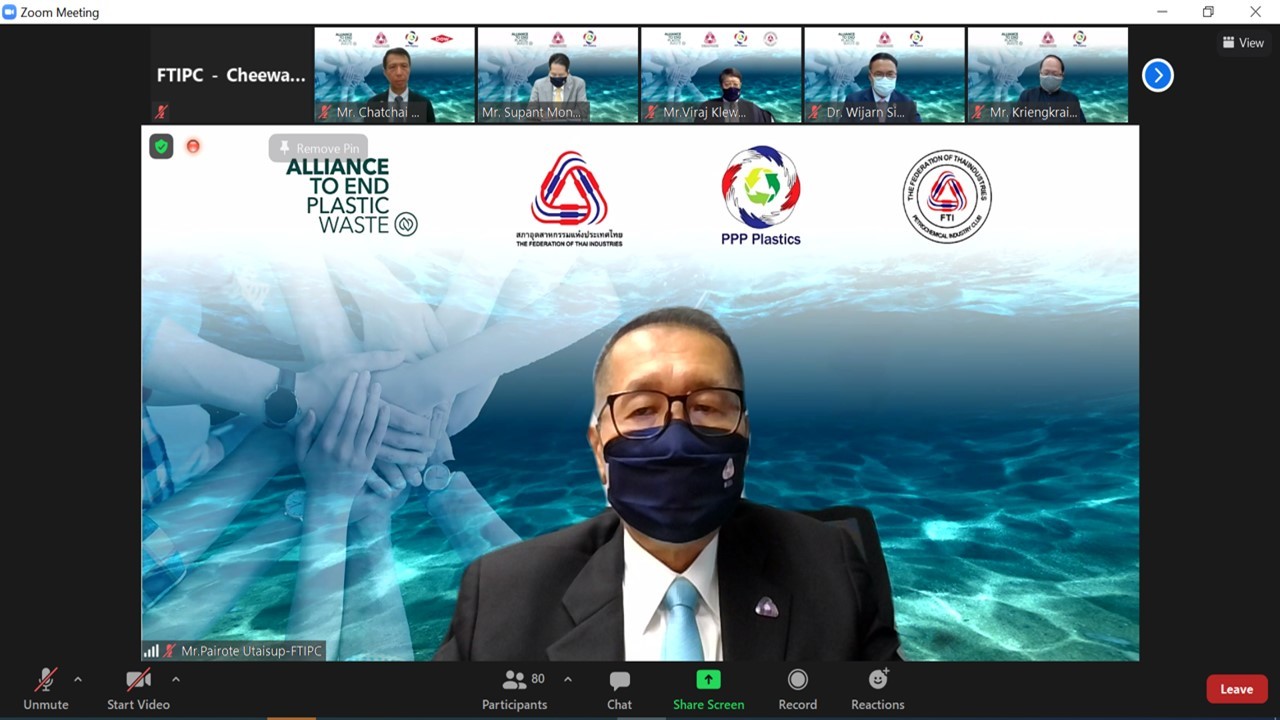The height and width of the screenshot is (720, 1280).
Task: Open the View layout menu
Action: [x=1243, y=43]
